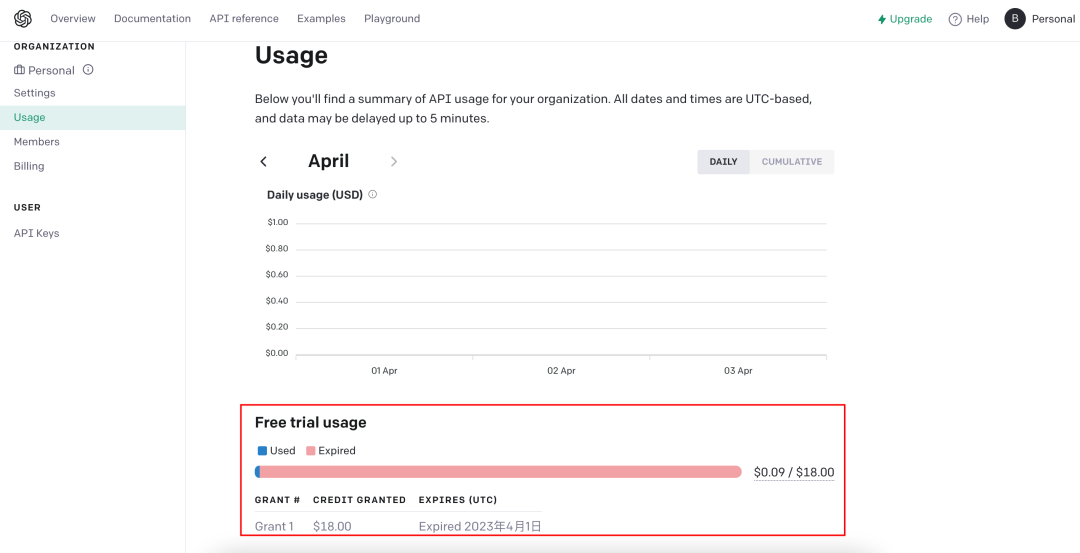This screenshot has width=1080, height=553.
Task: Click the green Upgrade lightning icon
Action: click(882, 19)
